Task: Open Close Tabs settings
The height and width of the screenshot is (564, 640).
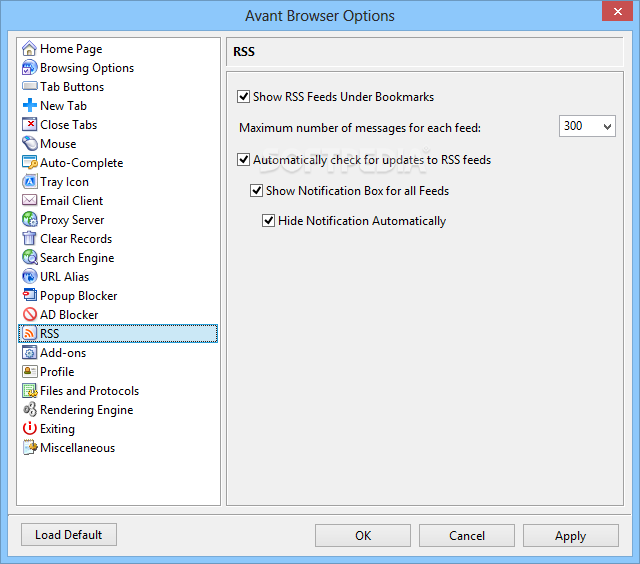Action: [69, 124]
